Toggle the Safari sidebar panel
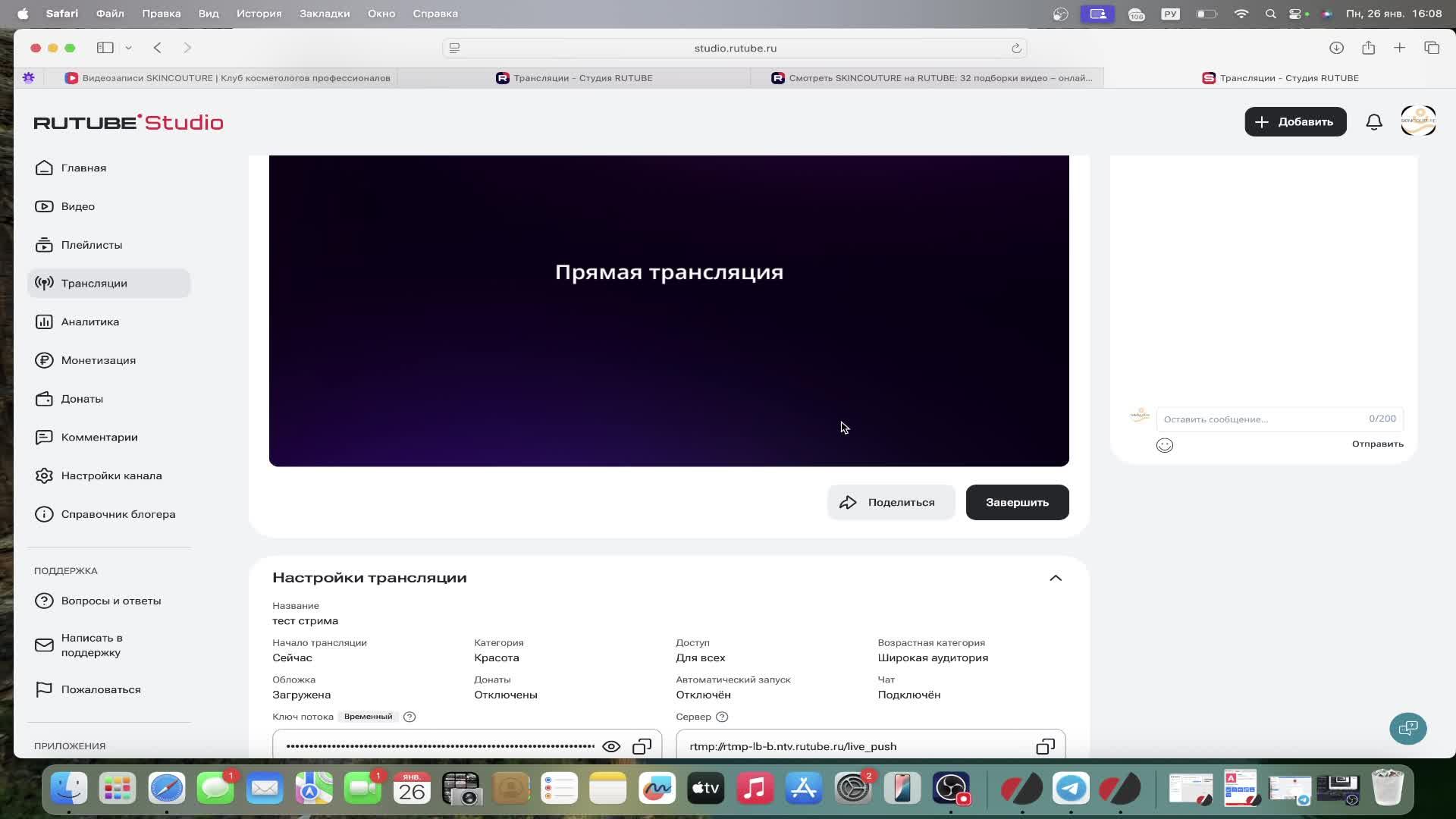This screenshot has height=819, width=1456. (x=105, y=48)
